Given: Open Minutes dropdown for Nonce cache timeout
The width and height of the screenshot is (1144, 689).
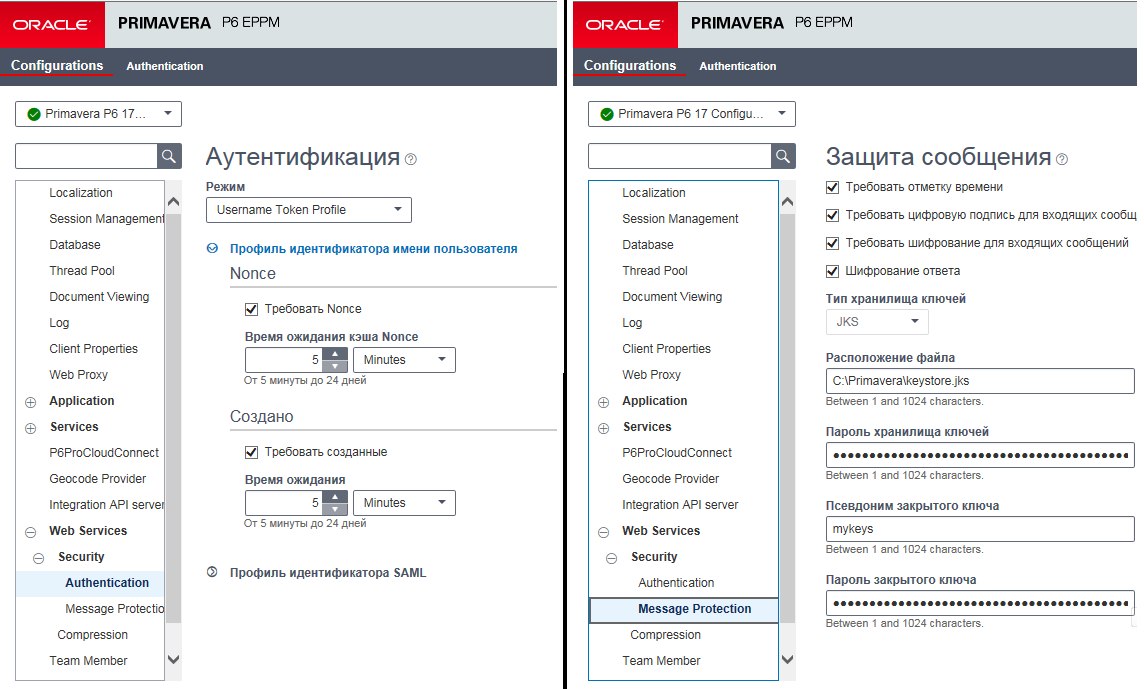Looking at the screenshot, I should pos(404,360).
